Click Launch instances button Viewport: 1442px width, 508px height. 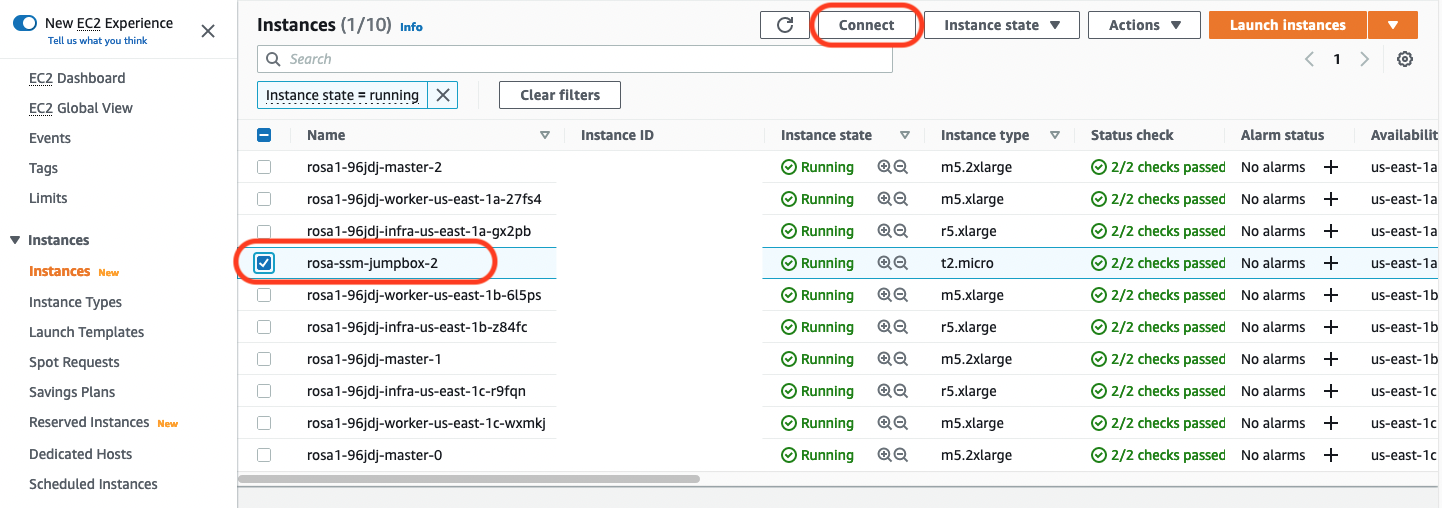point(1288,25)
